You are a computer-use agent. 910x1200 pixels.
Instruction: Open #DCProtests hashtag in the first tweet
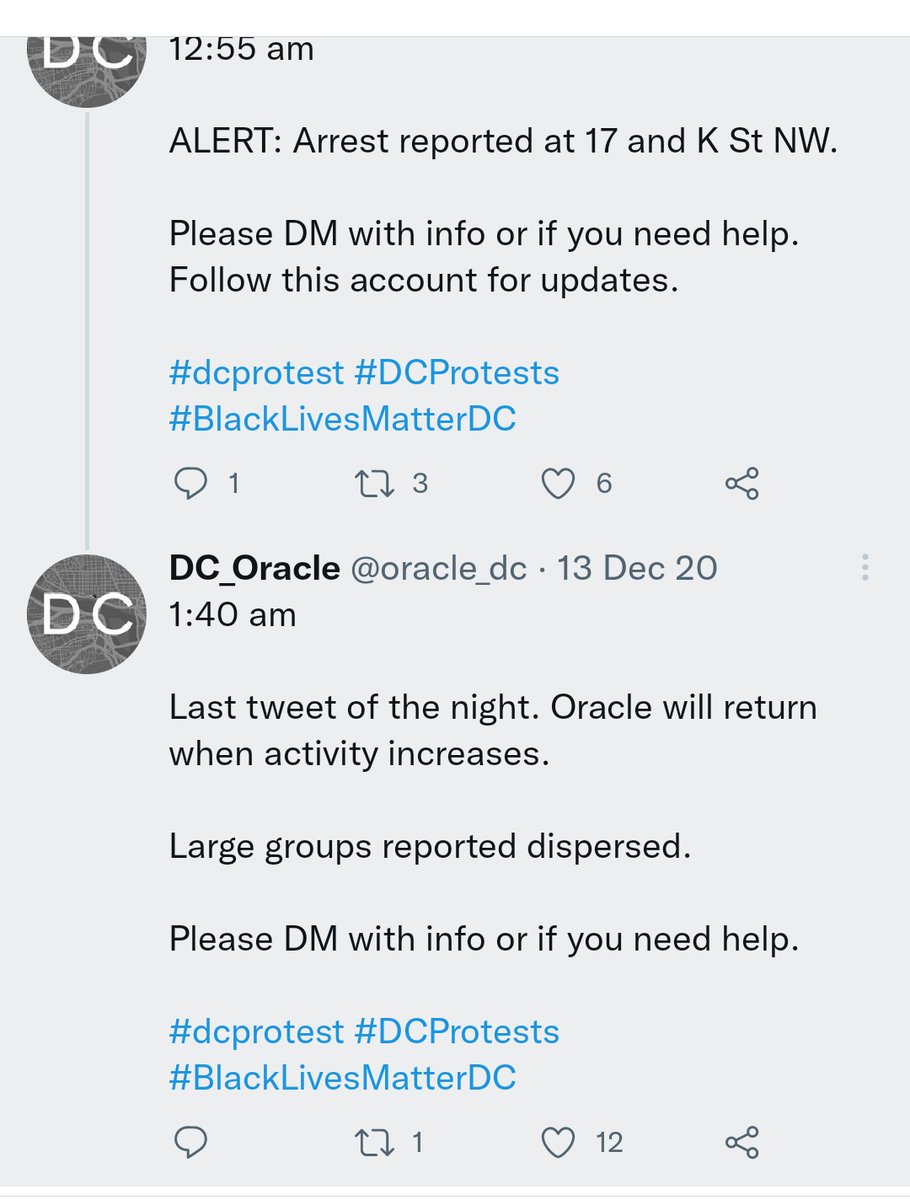456,373
